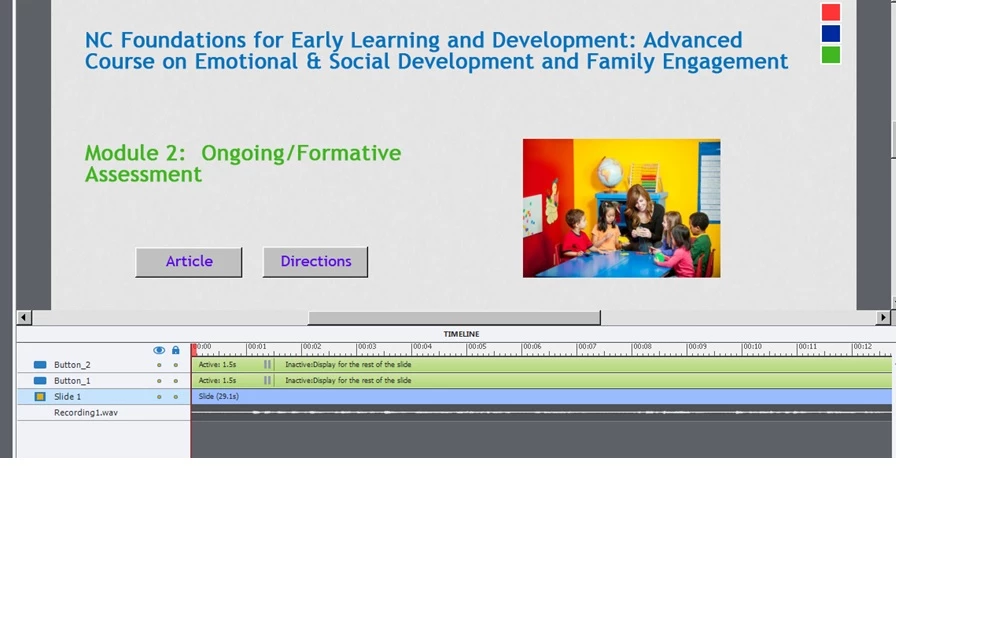
Task: Click the Article button on the slide
Action: (189, 262)
